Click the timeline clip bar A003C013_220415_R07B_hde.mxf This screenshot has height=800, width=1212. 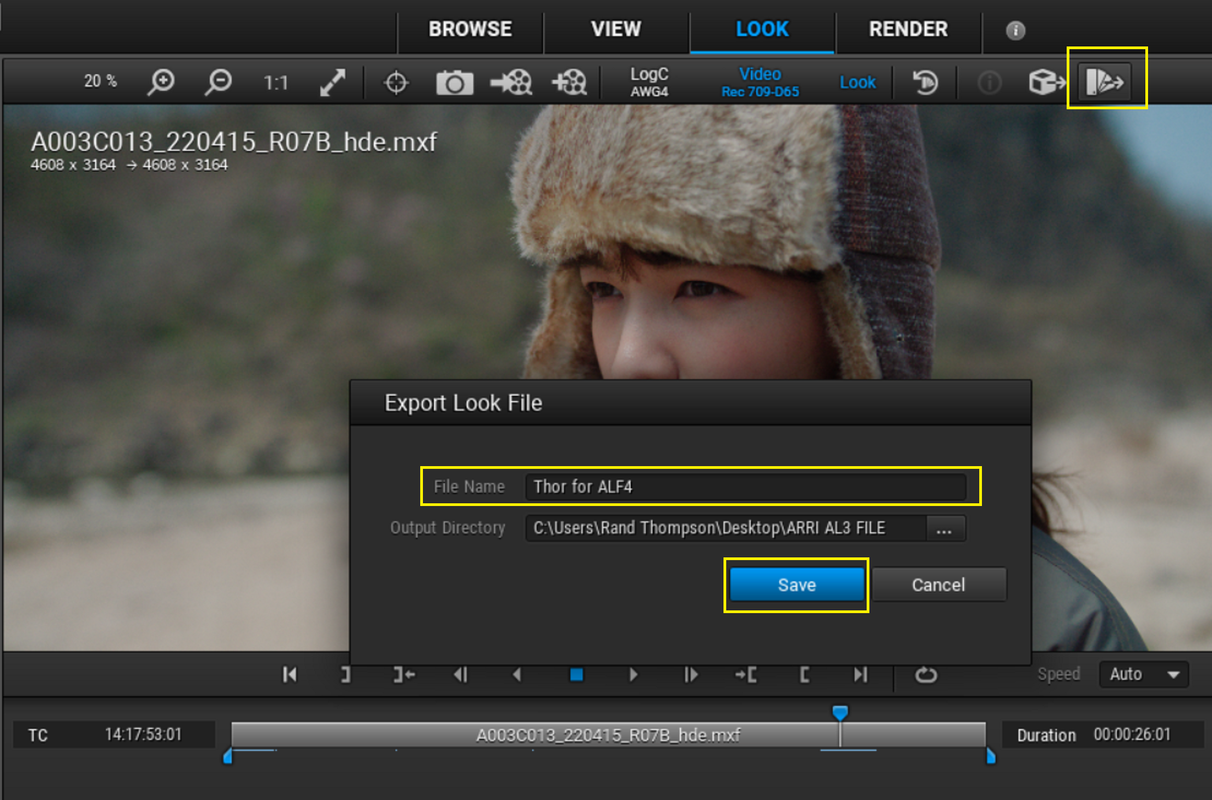[x=608, y=735]
